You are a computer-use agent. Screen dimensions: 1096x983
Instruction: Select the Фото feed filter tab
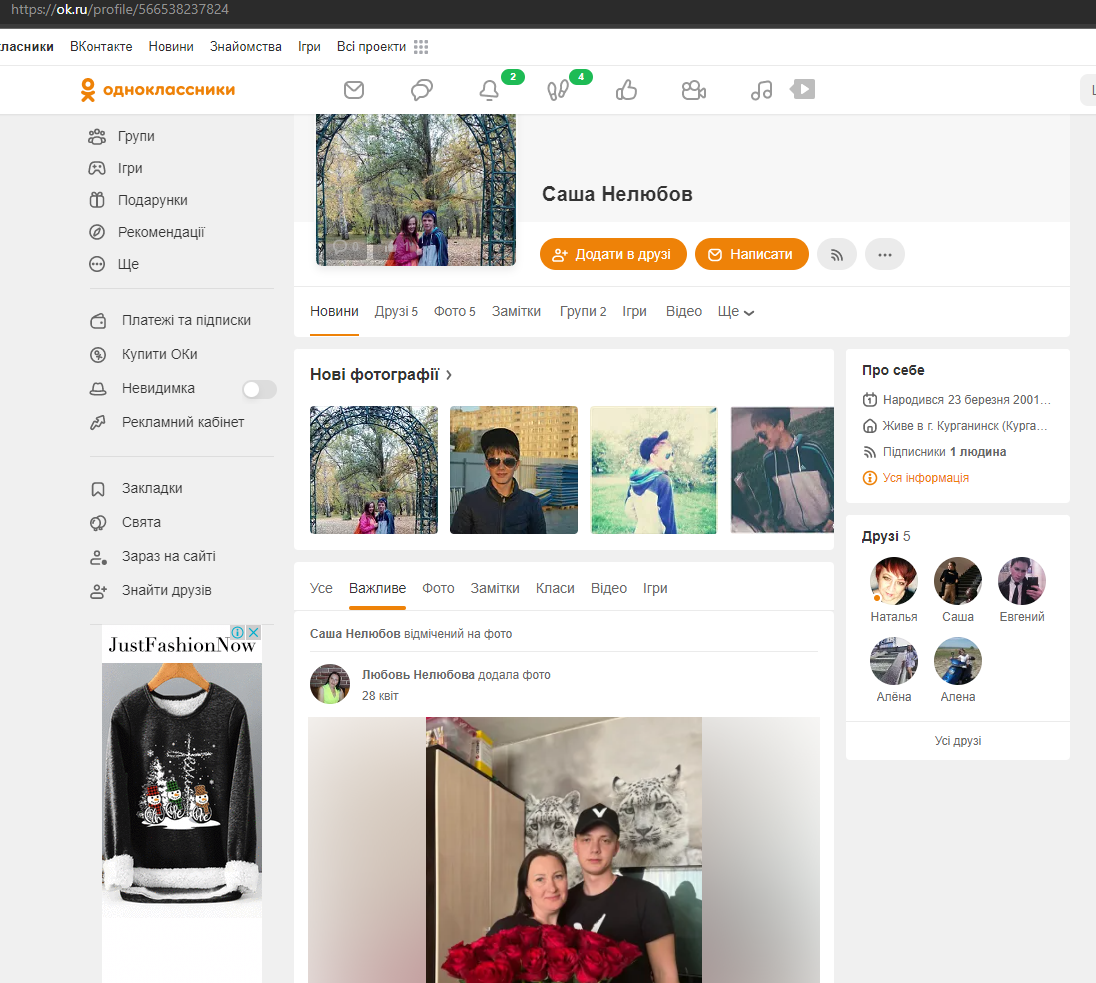point(438,589)
